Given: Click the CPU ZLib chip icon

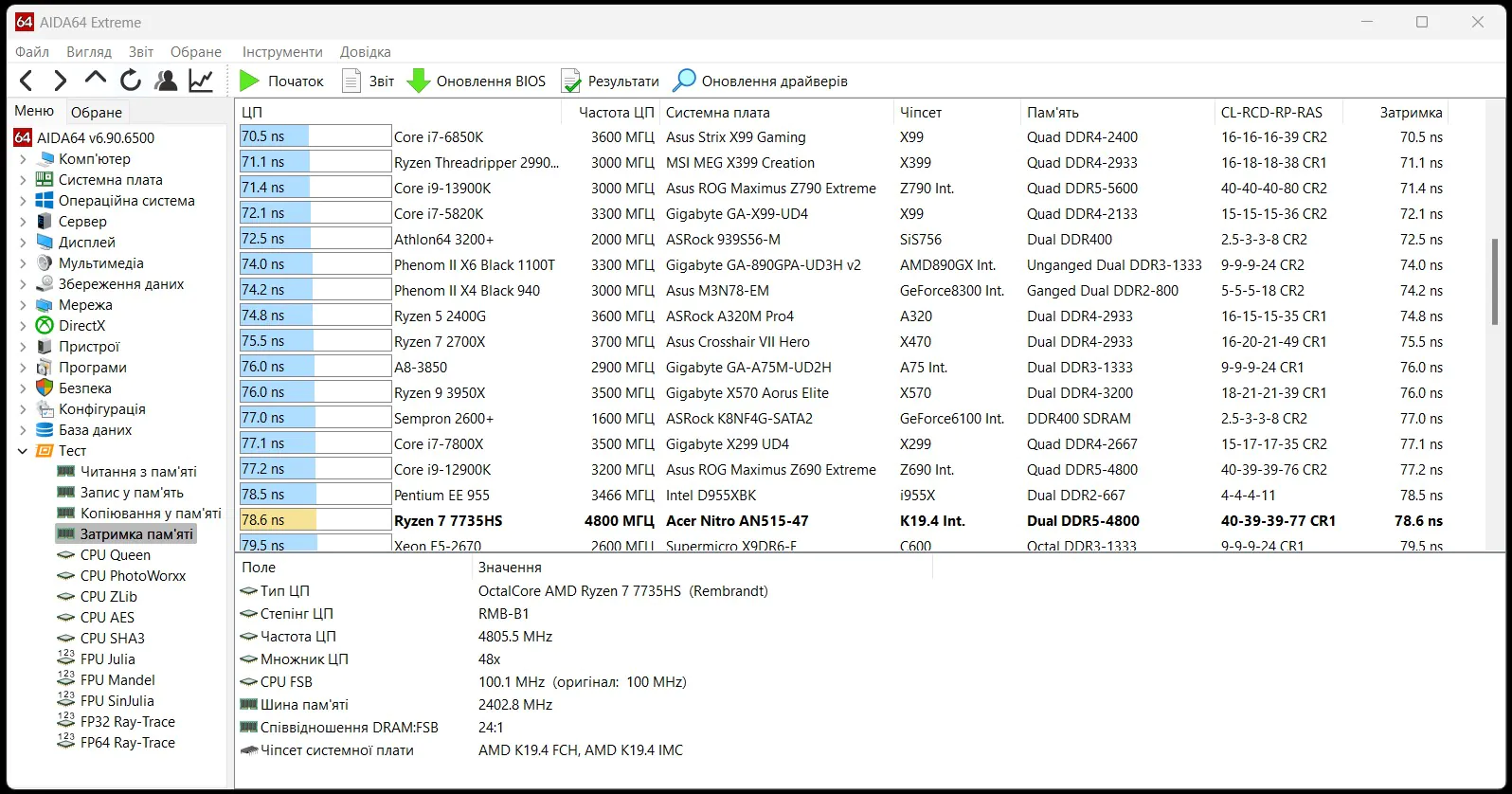Looking at the screenshot, I should pyautogui.click(x=65, y=597).
